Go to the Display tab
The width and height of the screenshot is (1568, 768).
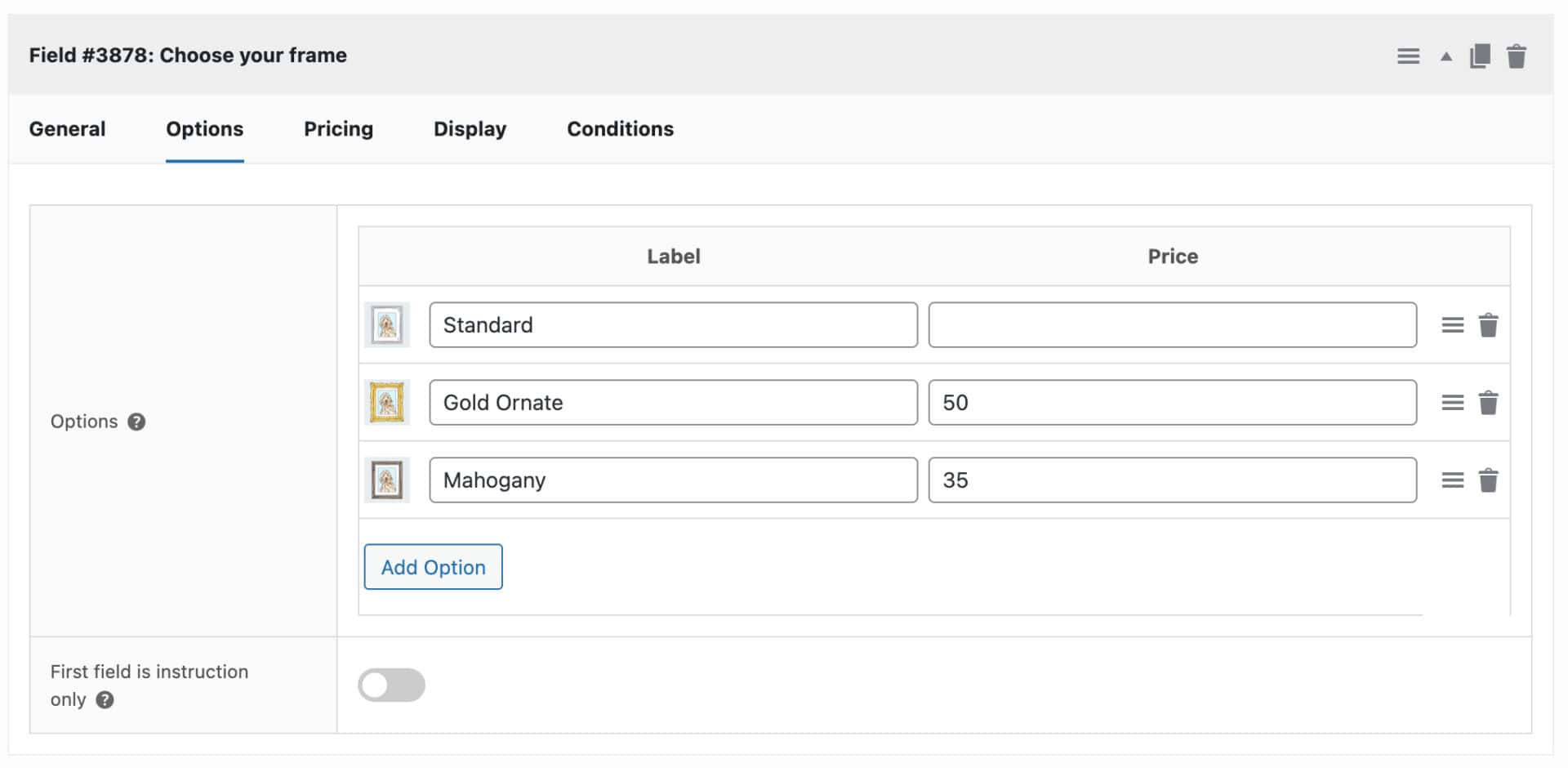470,129
